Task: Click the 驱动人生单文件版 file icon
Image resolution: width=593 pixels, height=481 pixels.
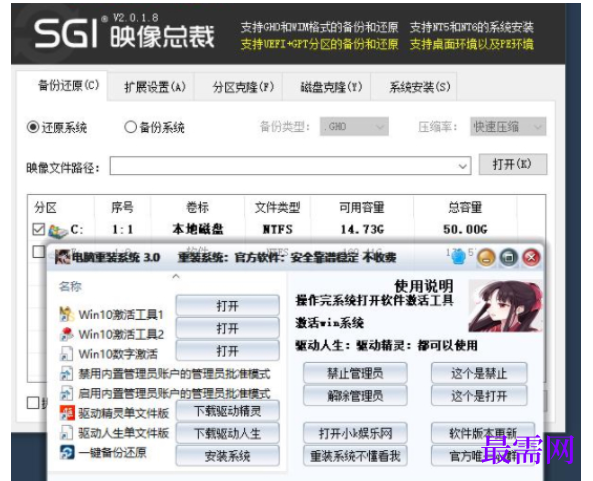Action: (x=67, y=433)
